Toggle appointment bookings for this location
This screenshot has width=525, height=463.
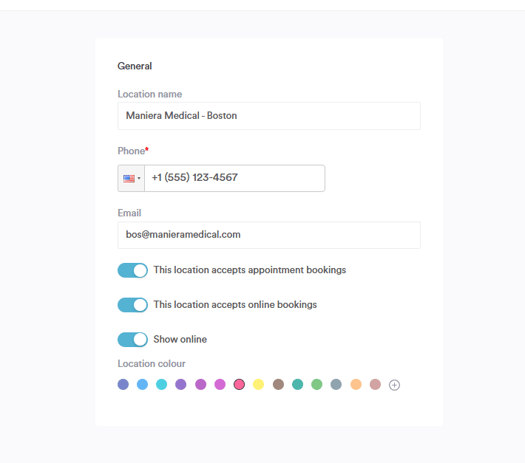pos(133,271)
